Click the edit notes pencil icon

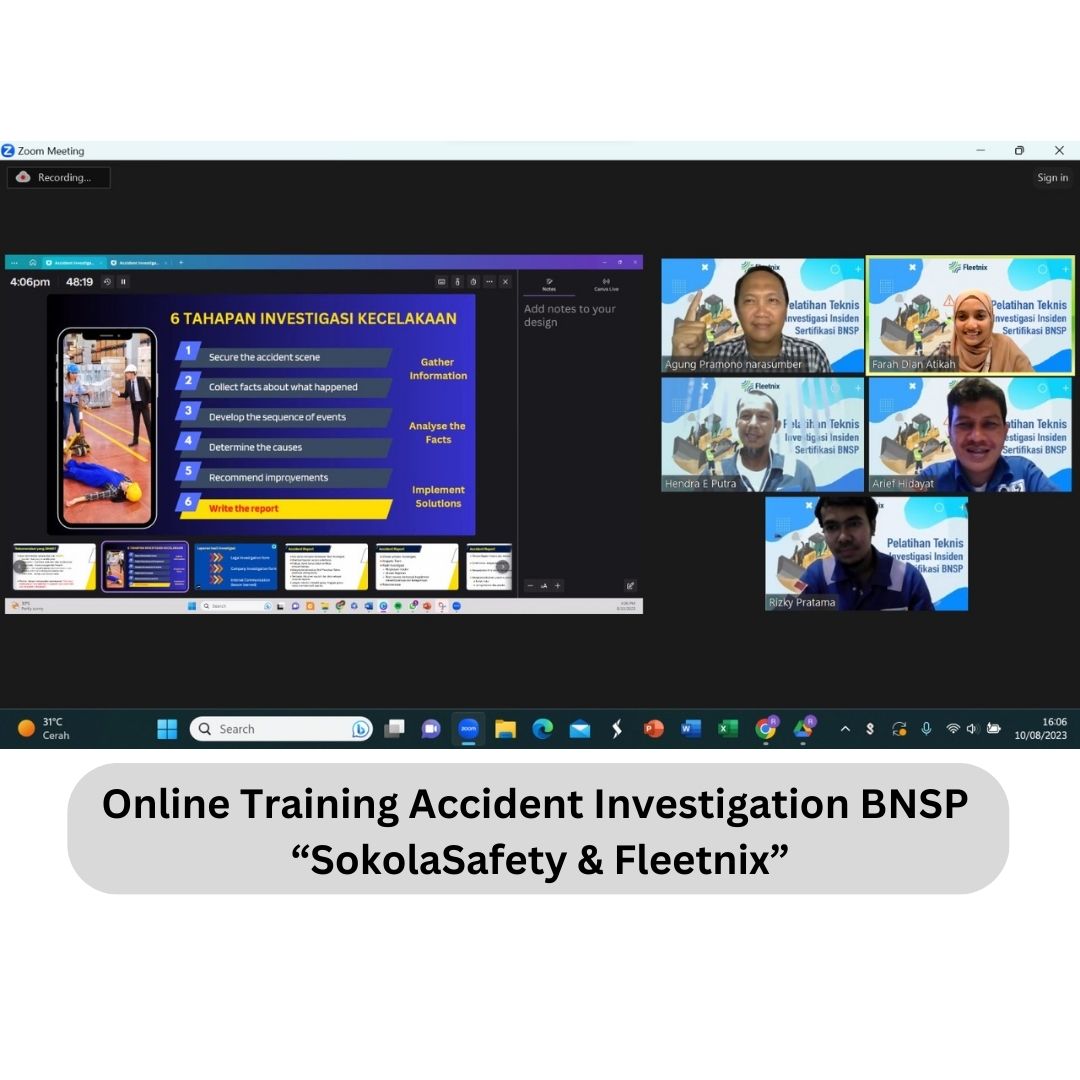(630, 585)
